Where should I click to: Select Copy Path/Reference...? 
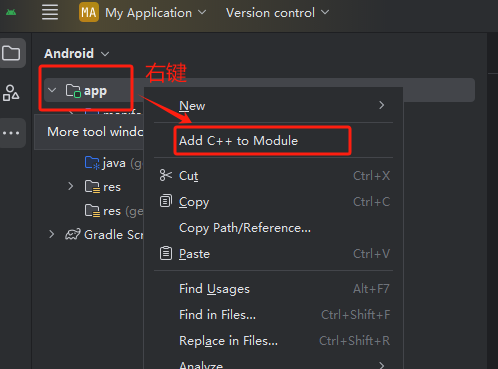pyautogui.click(x=273, y=228)
